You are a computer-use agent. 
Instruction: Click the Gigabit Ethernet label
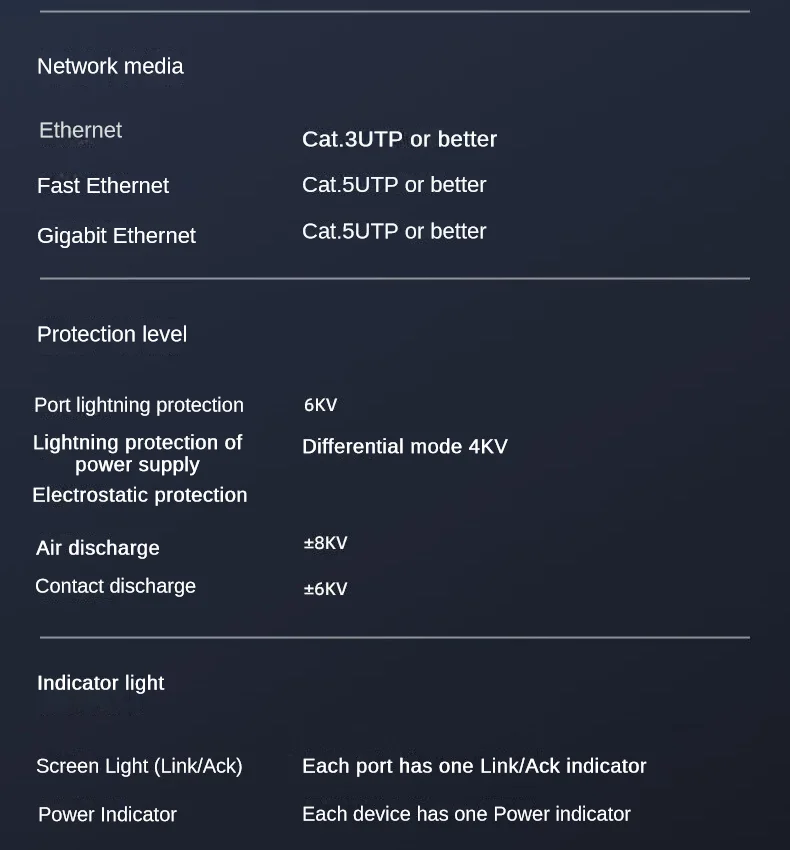click(x=116, y=236)
